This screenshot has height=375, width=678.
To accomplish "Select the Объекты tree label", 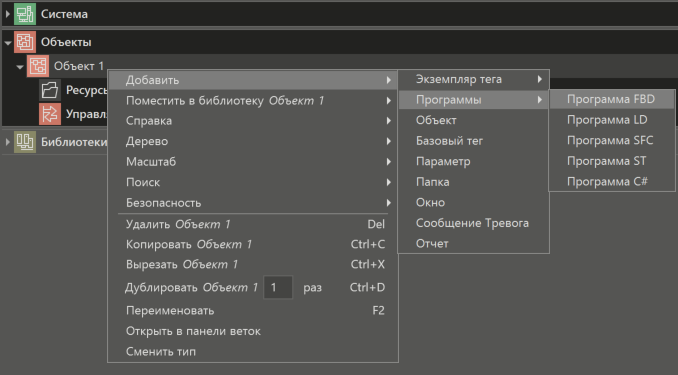I will (66, 42).
